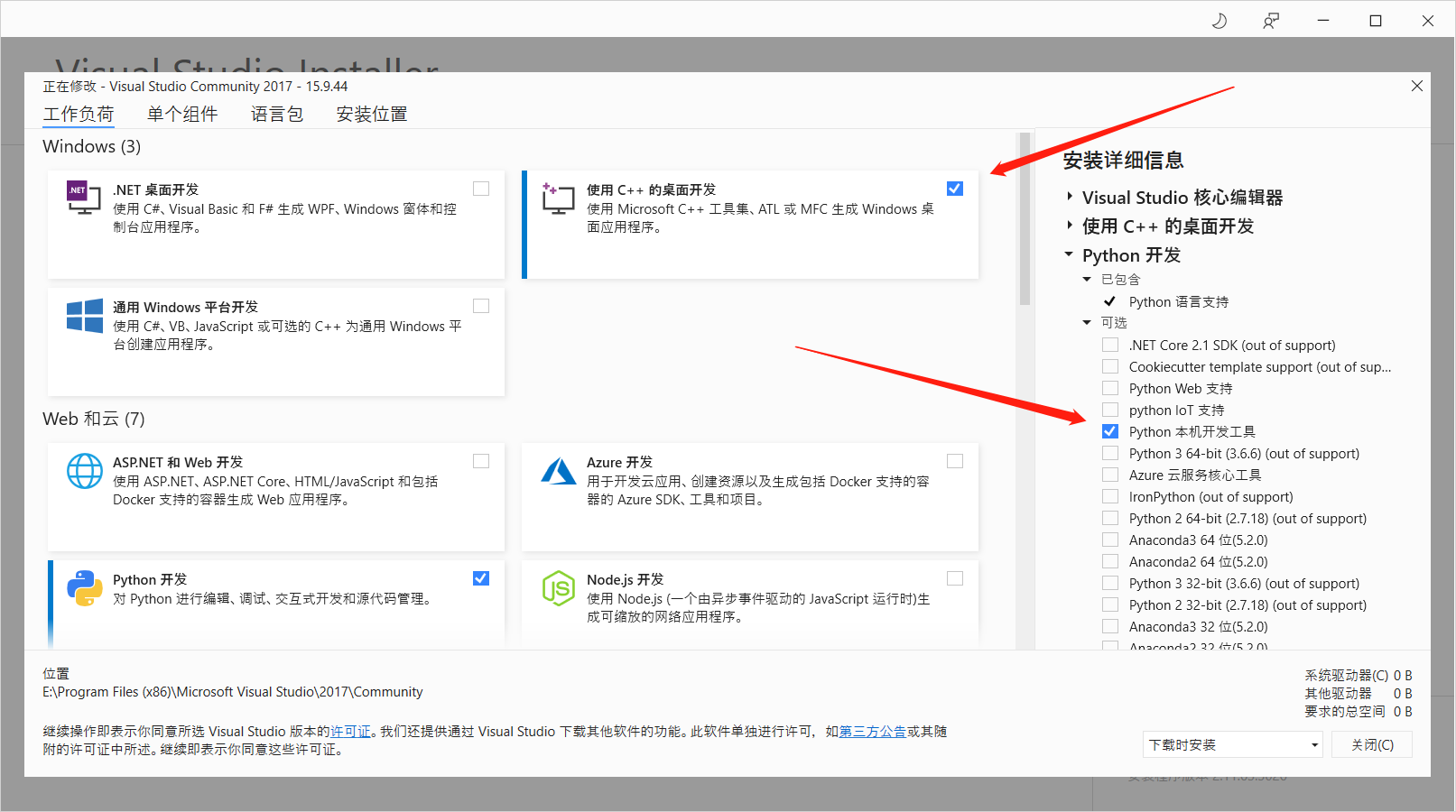Collapse the 可选 subsection
The width and height of the screenshot is (1456, 812).
click(x=1087, y=323)
